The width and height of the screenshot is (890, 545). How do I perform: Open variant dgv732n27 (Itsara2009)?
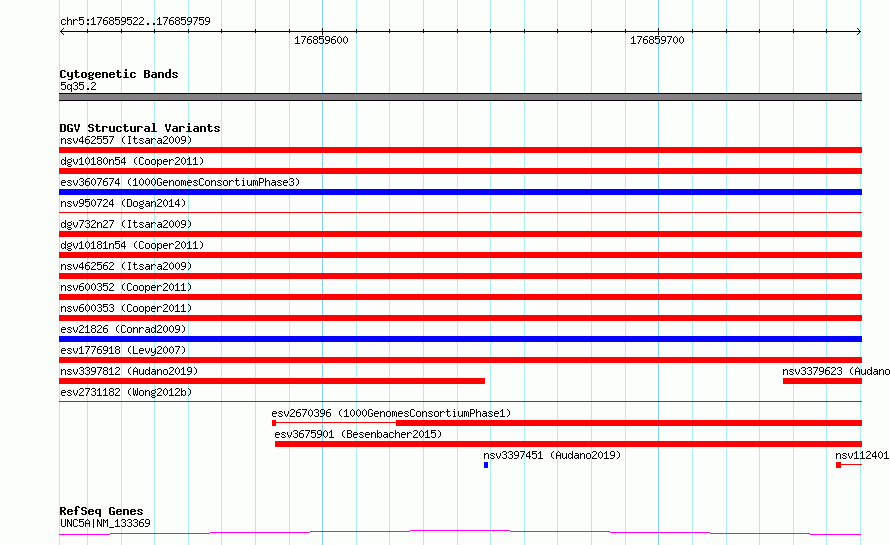tap(126, 224)
